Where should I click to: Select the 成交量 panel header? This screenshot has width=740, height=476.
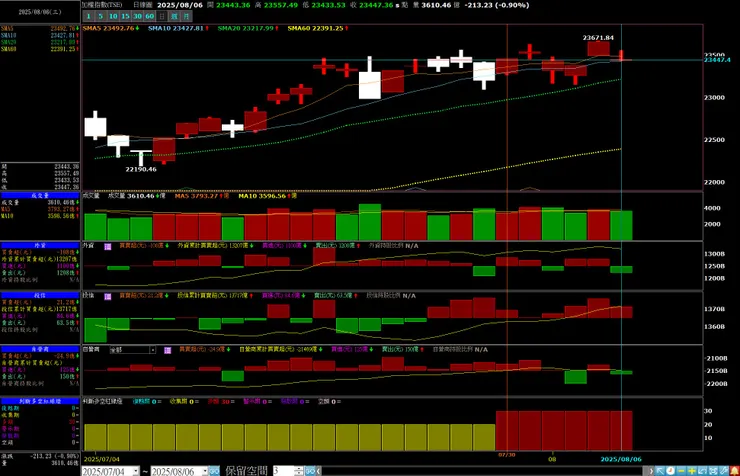pyautogui.click(x=40, y=195)
